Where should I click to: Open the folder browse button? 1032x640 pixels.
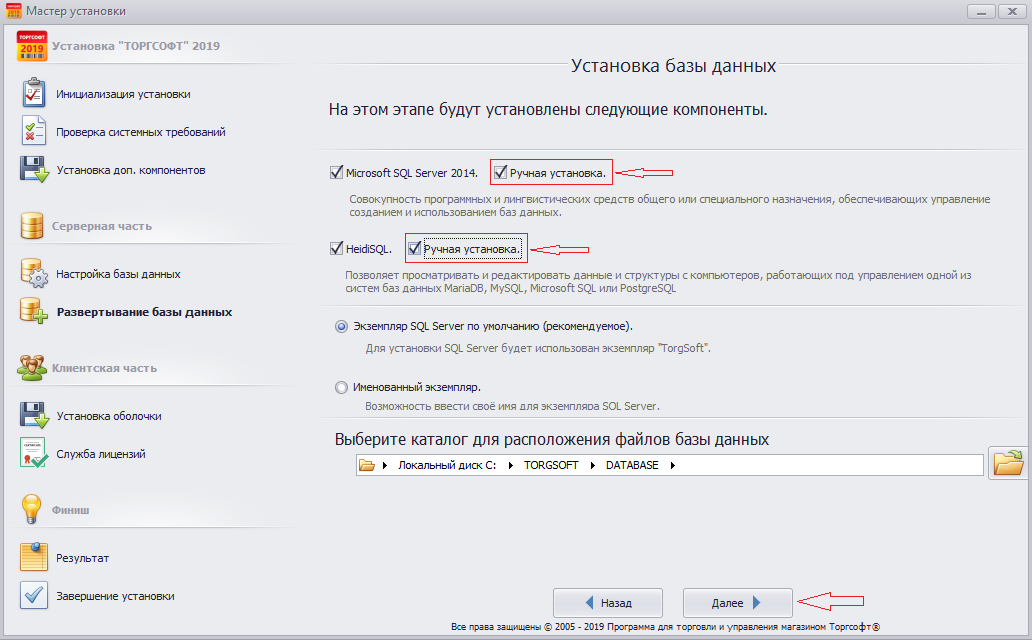pos(1008,464)
